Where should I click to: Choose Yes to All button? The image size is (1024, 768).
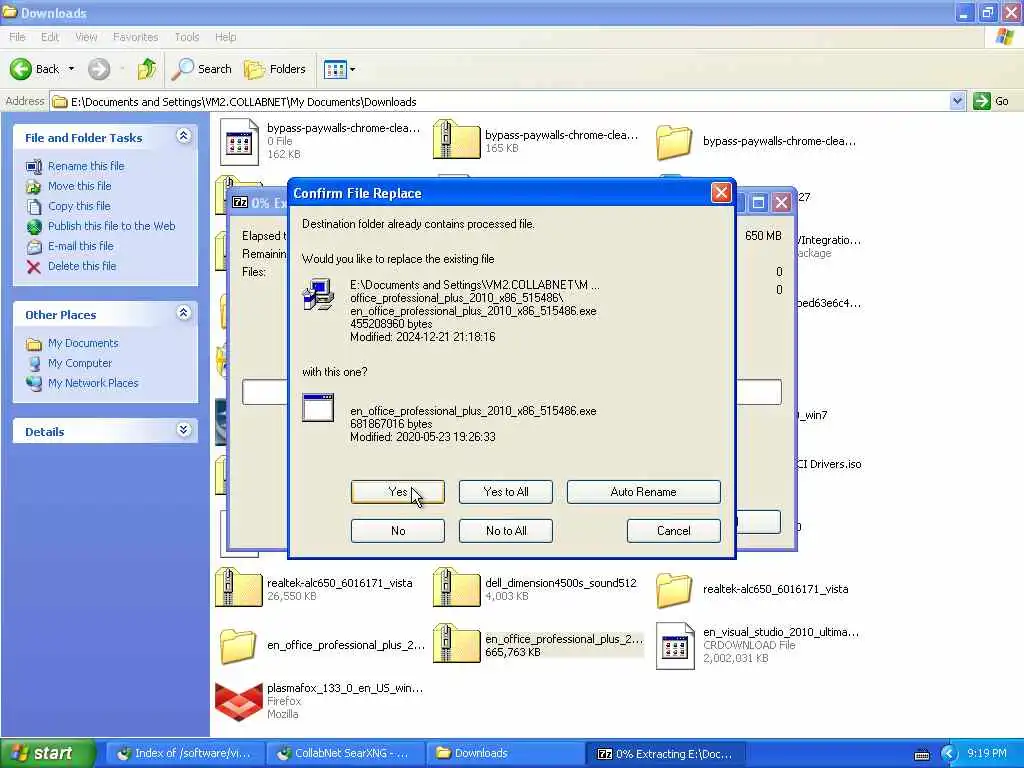click(x=505, y=492)
